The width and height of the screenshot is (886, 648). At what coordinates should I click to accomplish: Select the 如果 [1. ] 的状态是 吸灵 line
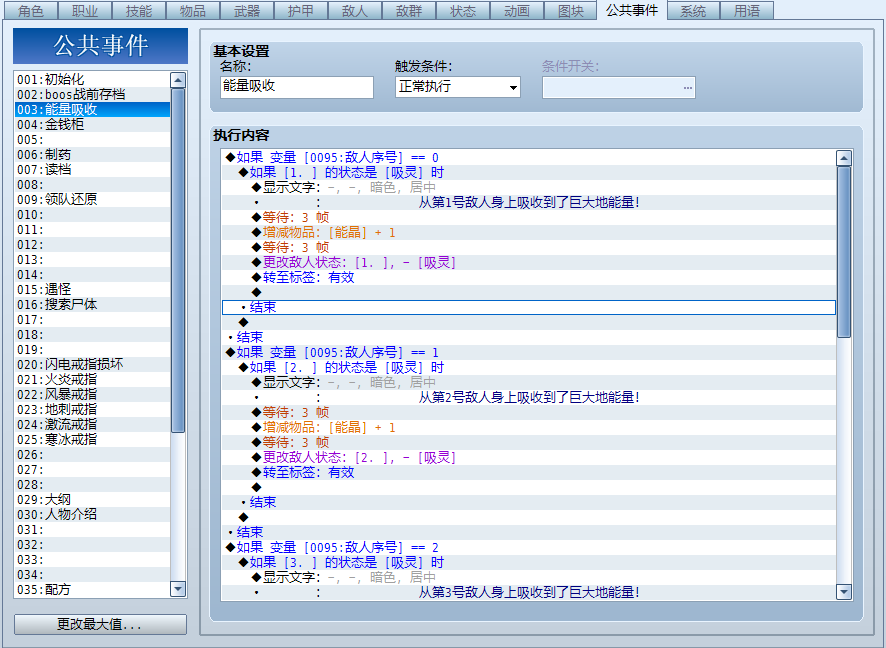click(x=529, y=172)
